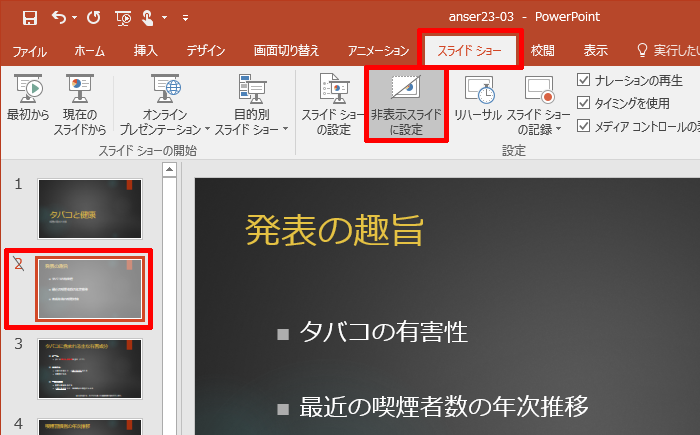Switch to the 表示 tab

point(596,50)
